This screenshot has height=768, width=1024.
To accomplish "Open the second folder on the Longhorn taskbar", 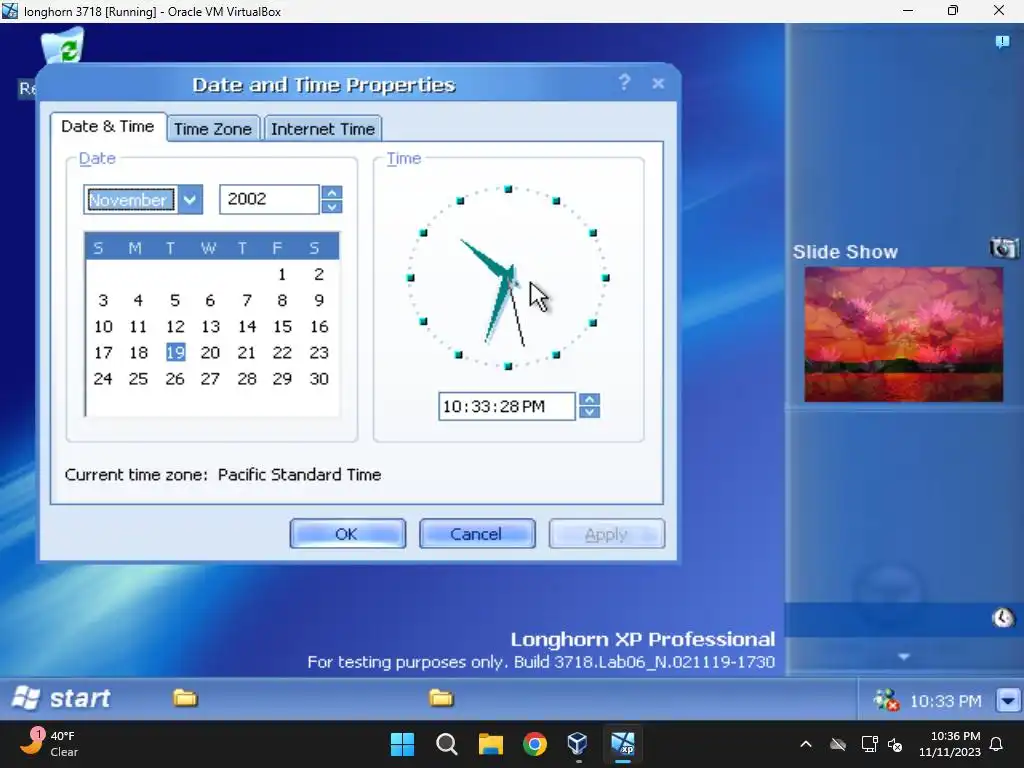I will click(x=441, y=698).
